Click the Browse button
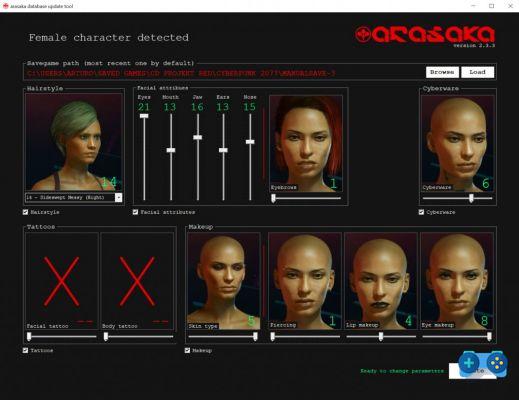Screen dimensions: 519x400 pos(442,72)
